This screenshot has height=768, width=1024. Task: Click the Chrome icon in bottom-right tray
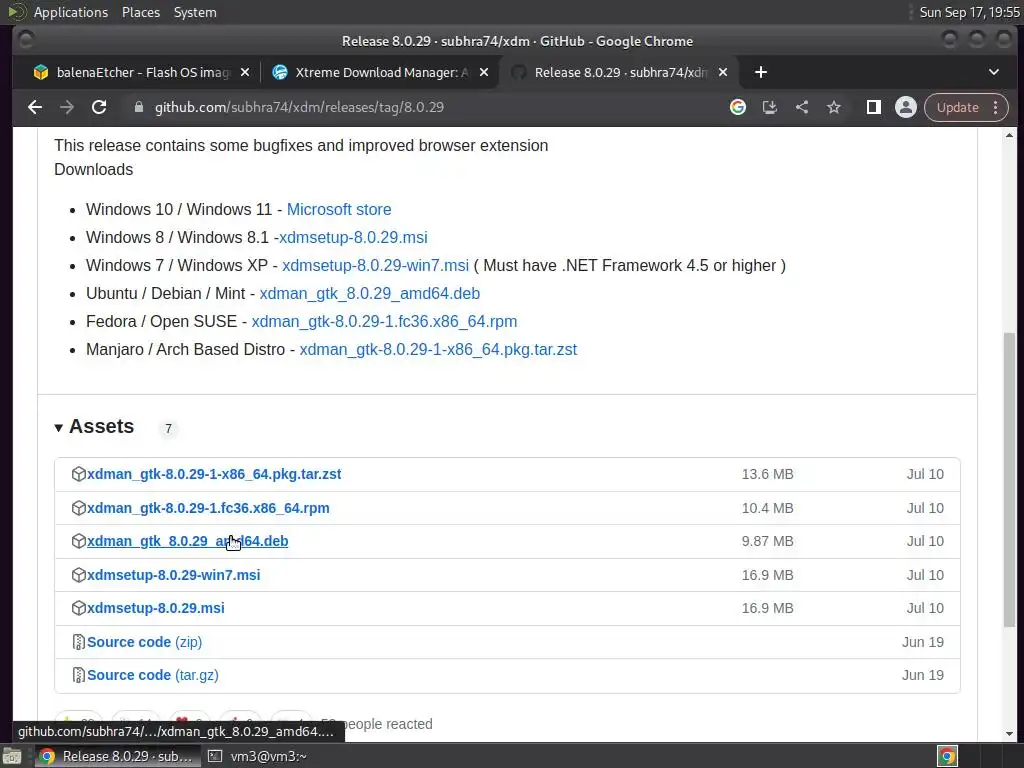coord(947,756)
